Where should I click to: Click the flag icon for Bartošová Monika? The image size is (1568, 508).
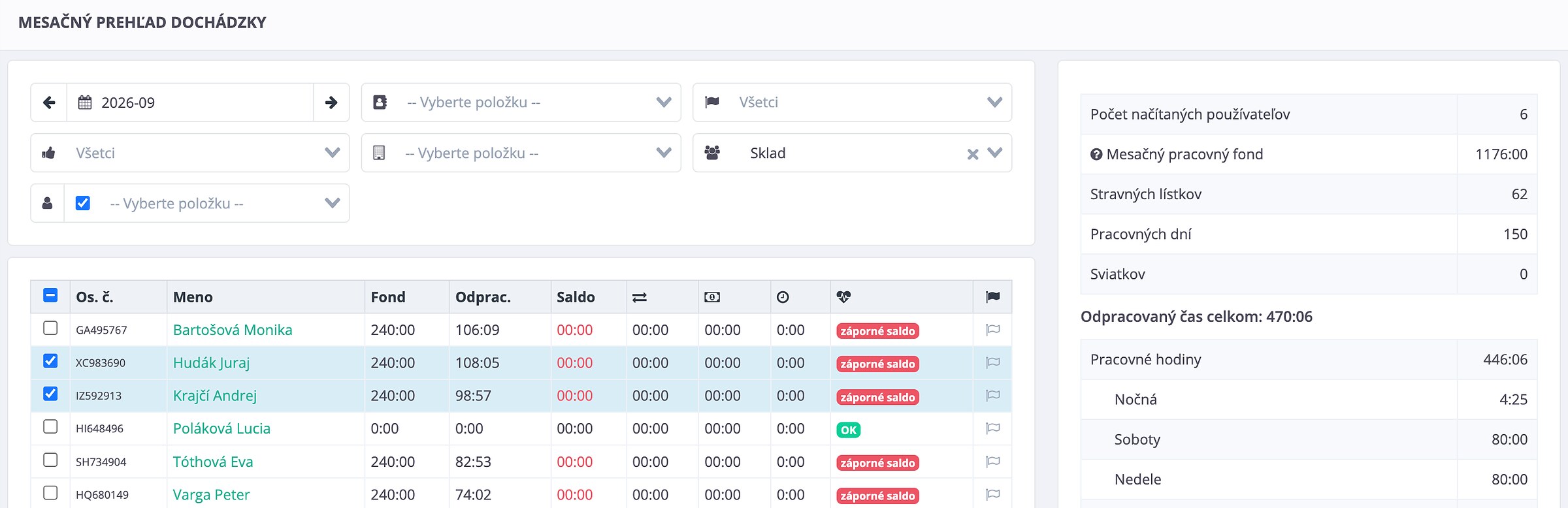(993, 330)
